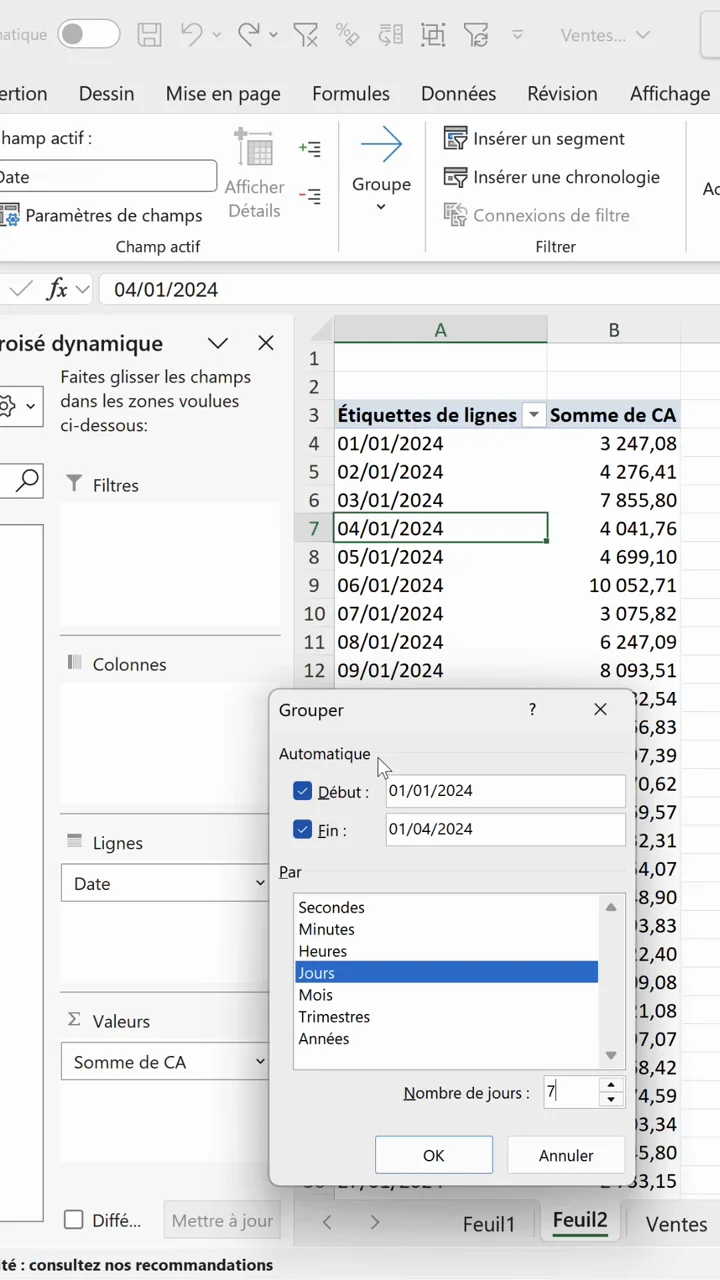This screenshot has width=720, height=1280.
Task: Click the Clear filter funnel icon
Action: [305, 35]
